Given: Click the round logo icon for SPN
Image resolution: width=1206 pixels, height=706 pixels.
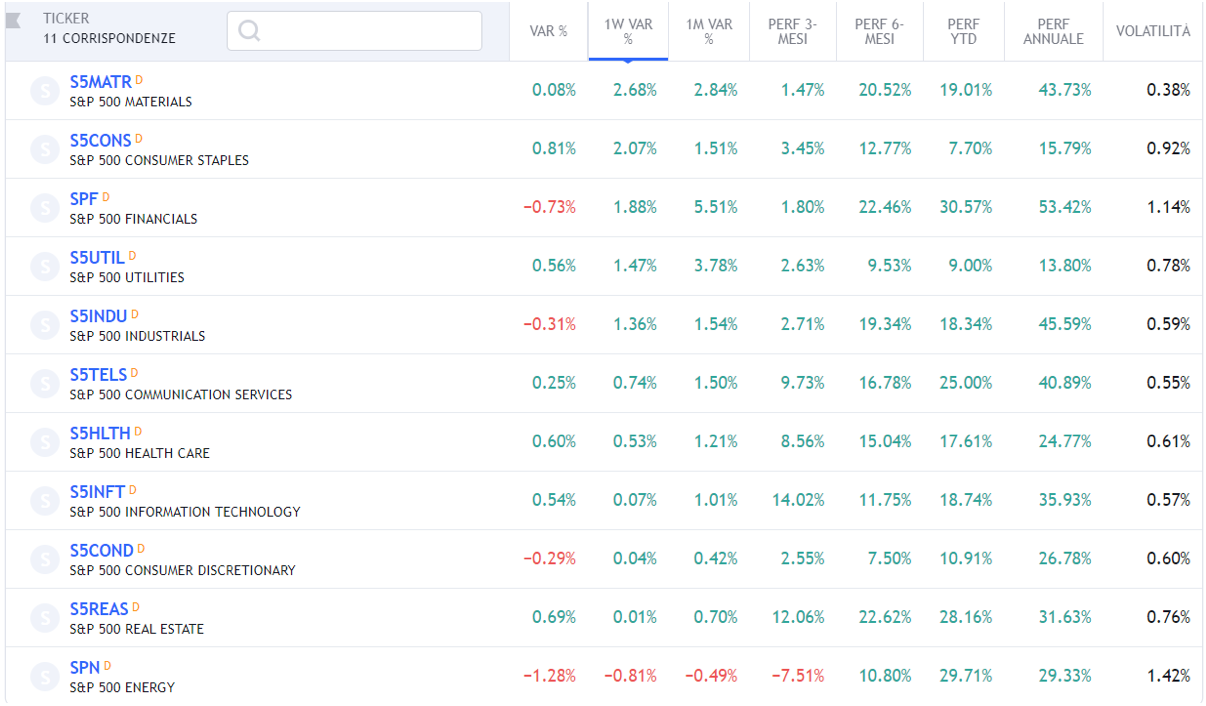Looking at the screenshot, I should [45, 677].
